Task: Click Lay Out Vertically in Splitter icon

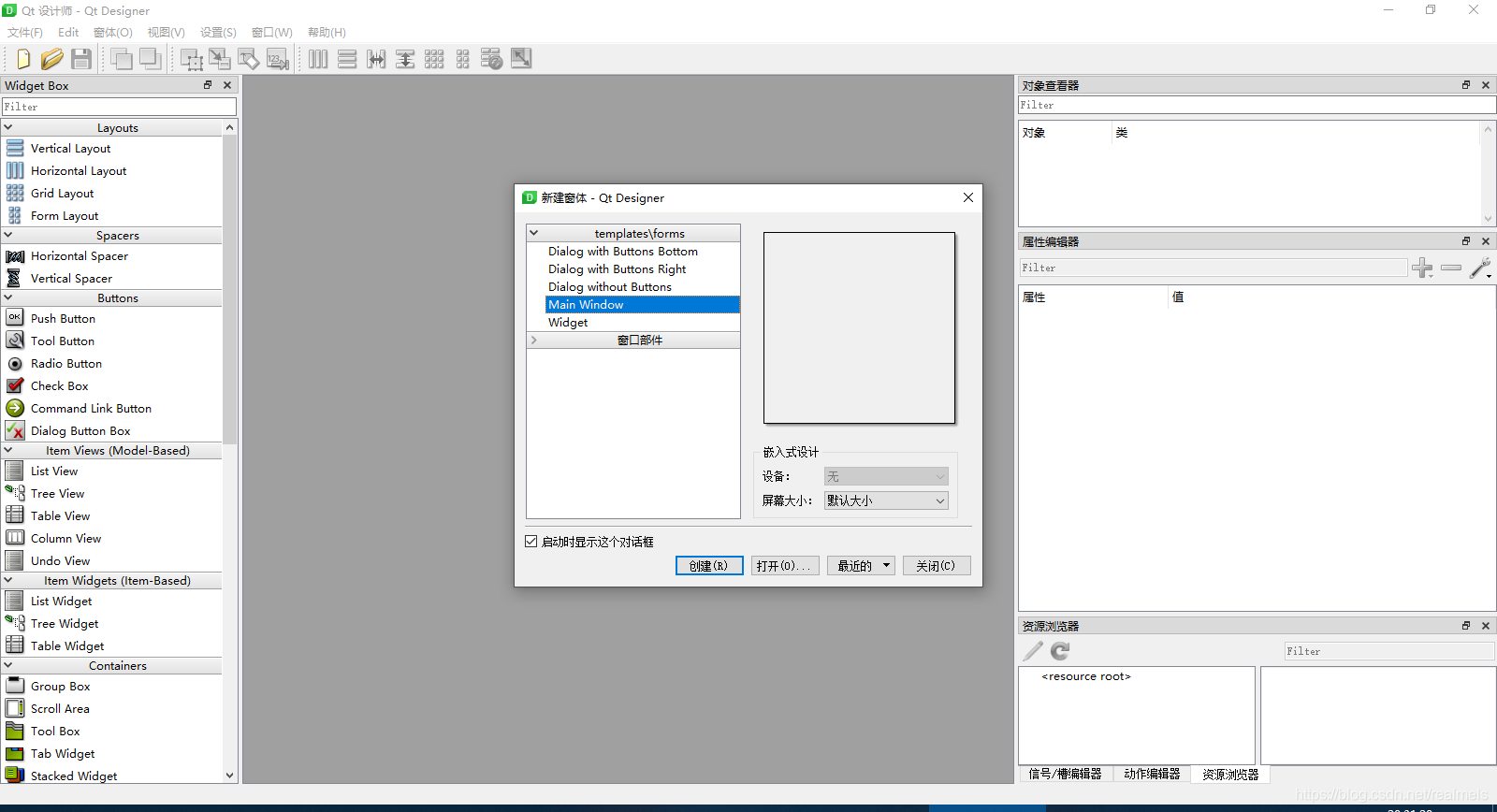Action: 405,59
